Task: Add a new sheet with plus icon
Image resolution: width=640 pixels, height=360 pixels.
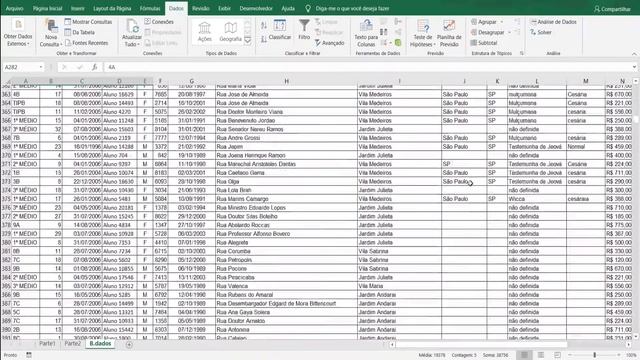Action: (129, 344)
